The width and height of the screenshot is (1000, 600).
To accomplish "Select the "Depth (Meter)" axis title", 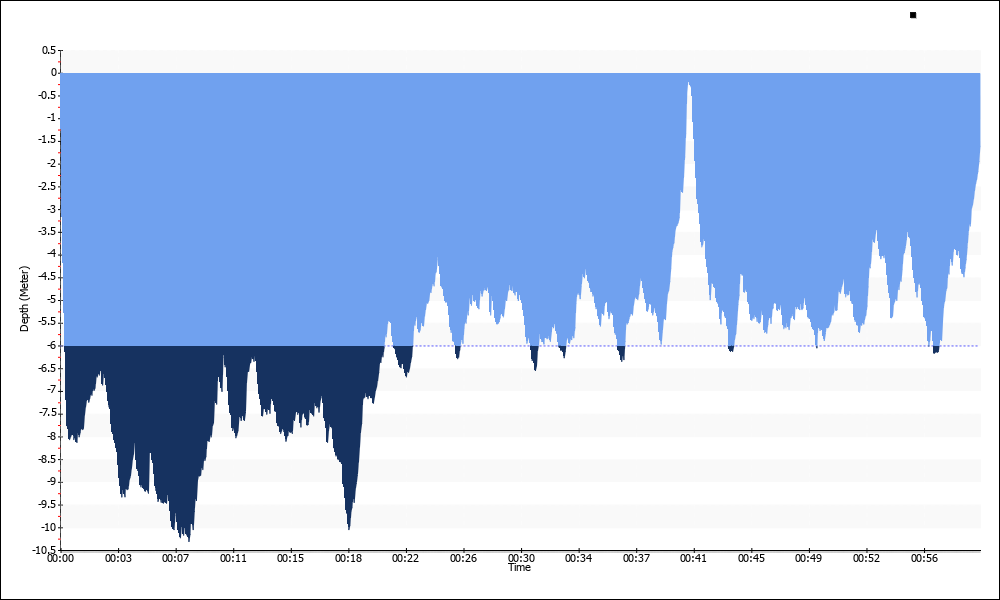I will (24, 298).
